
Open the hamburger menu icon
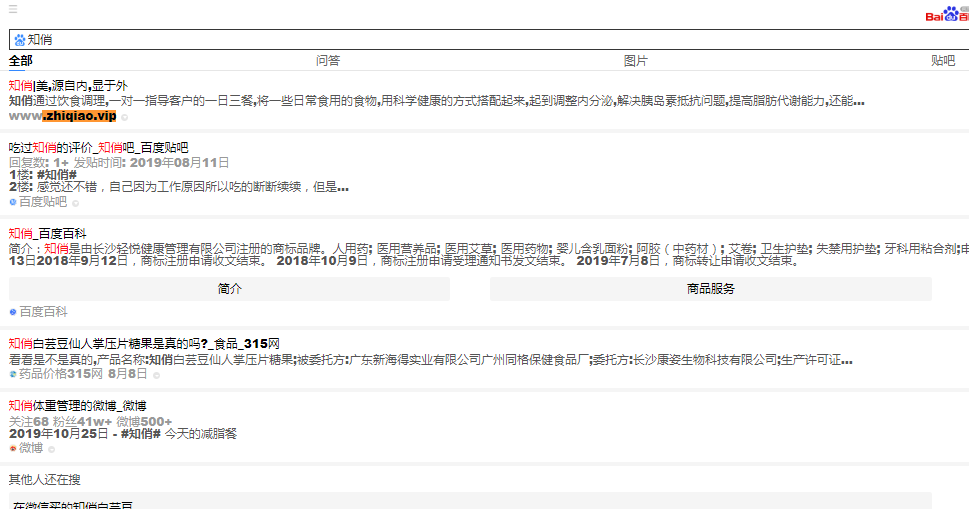13,9
